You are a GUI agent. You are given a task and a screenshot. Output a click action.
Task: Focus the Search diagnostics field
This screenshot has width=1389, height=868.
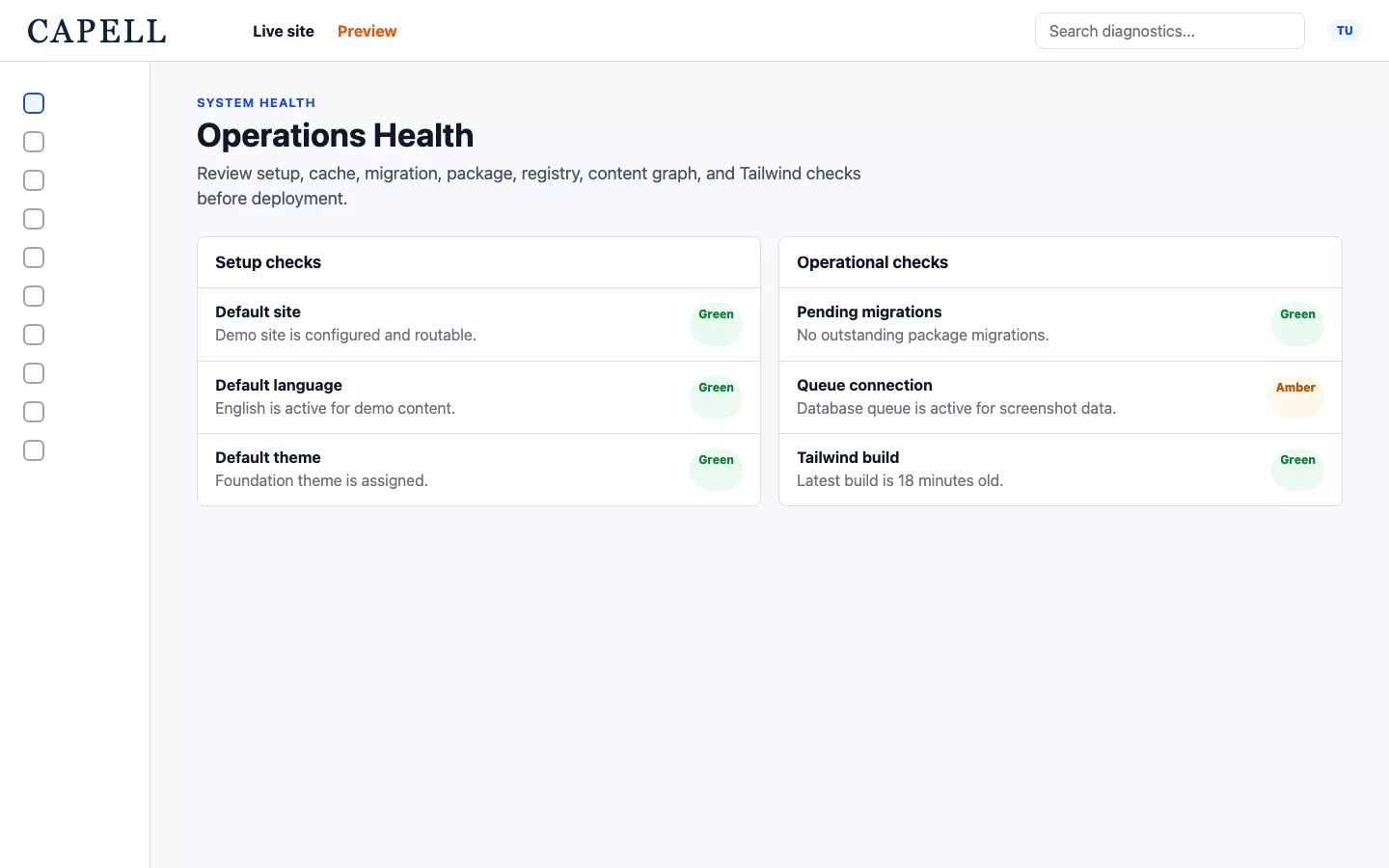pyautogui.click(x=1169, y=31)
